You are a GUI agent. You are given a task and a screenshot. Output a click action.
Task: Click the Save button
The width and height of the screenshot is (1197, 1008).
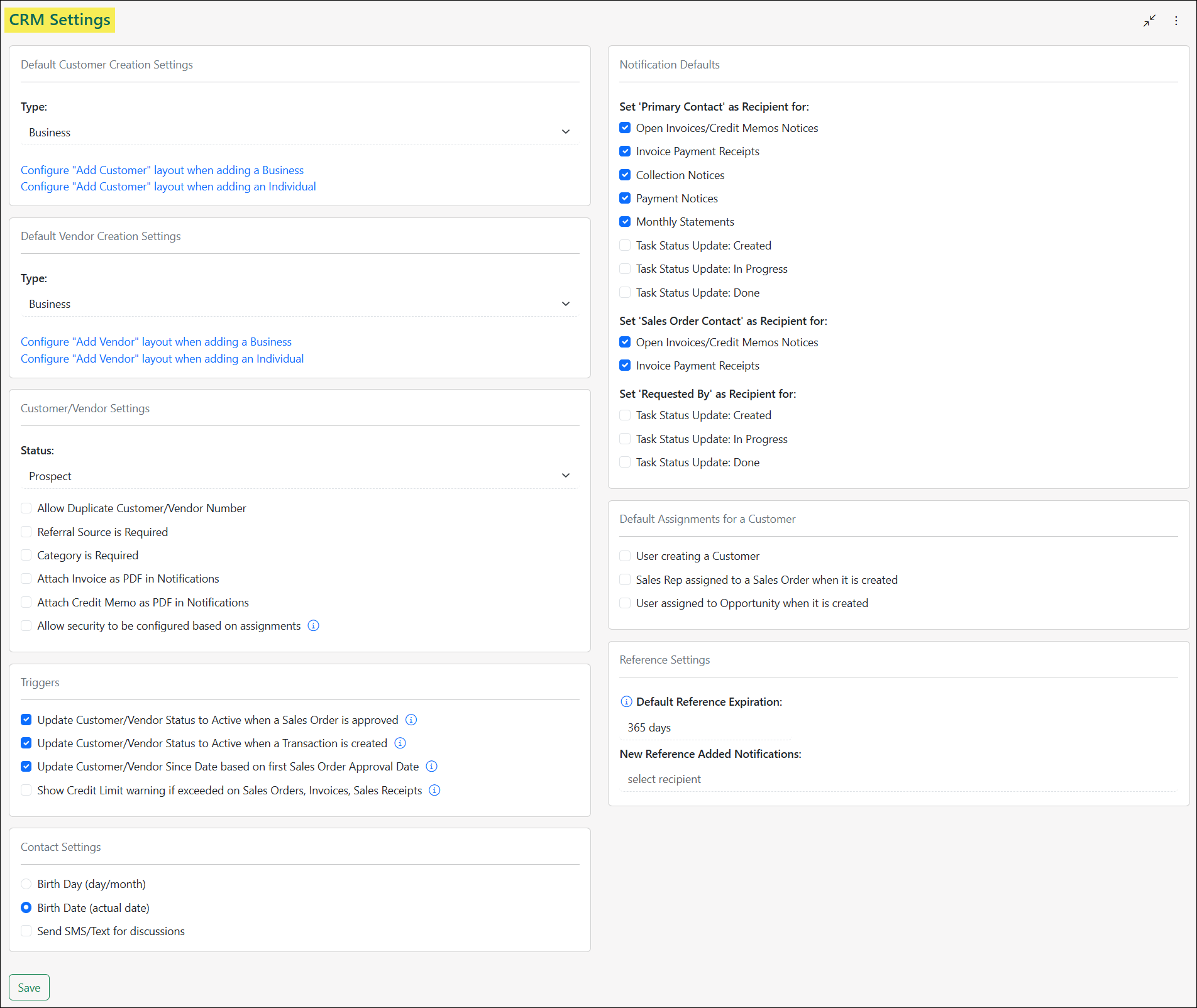point(29,987)
